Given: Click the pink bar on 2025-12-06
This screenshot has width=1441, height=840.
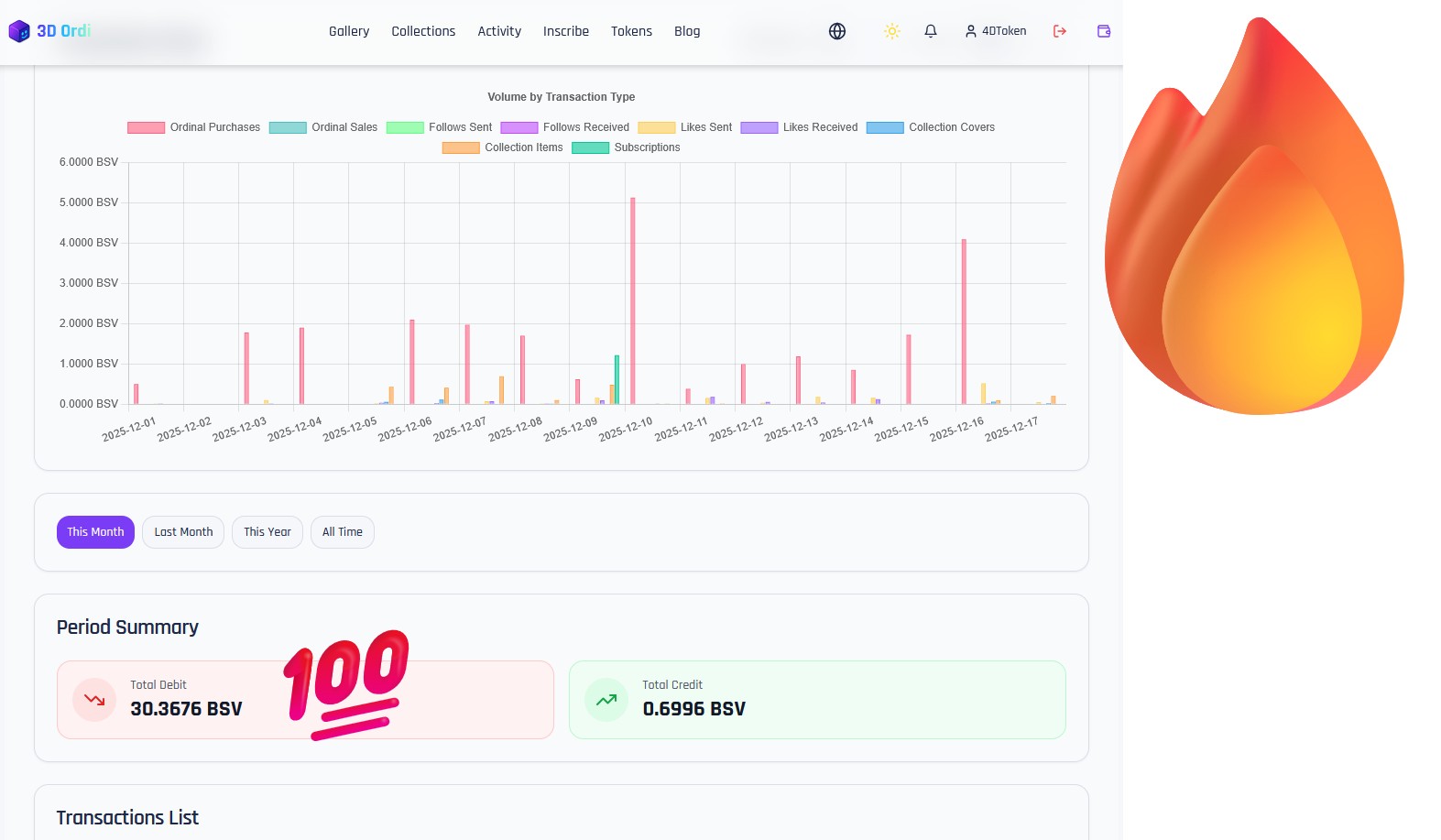Looking at the screenshot, I should point(412,362).
